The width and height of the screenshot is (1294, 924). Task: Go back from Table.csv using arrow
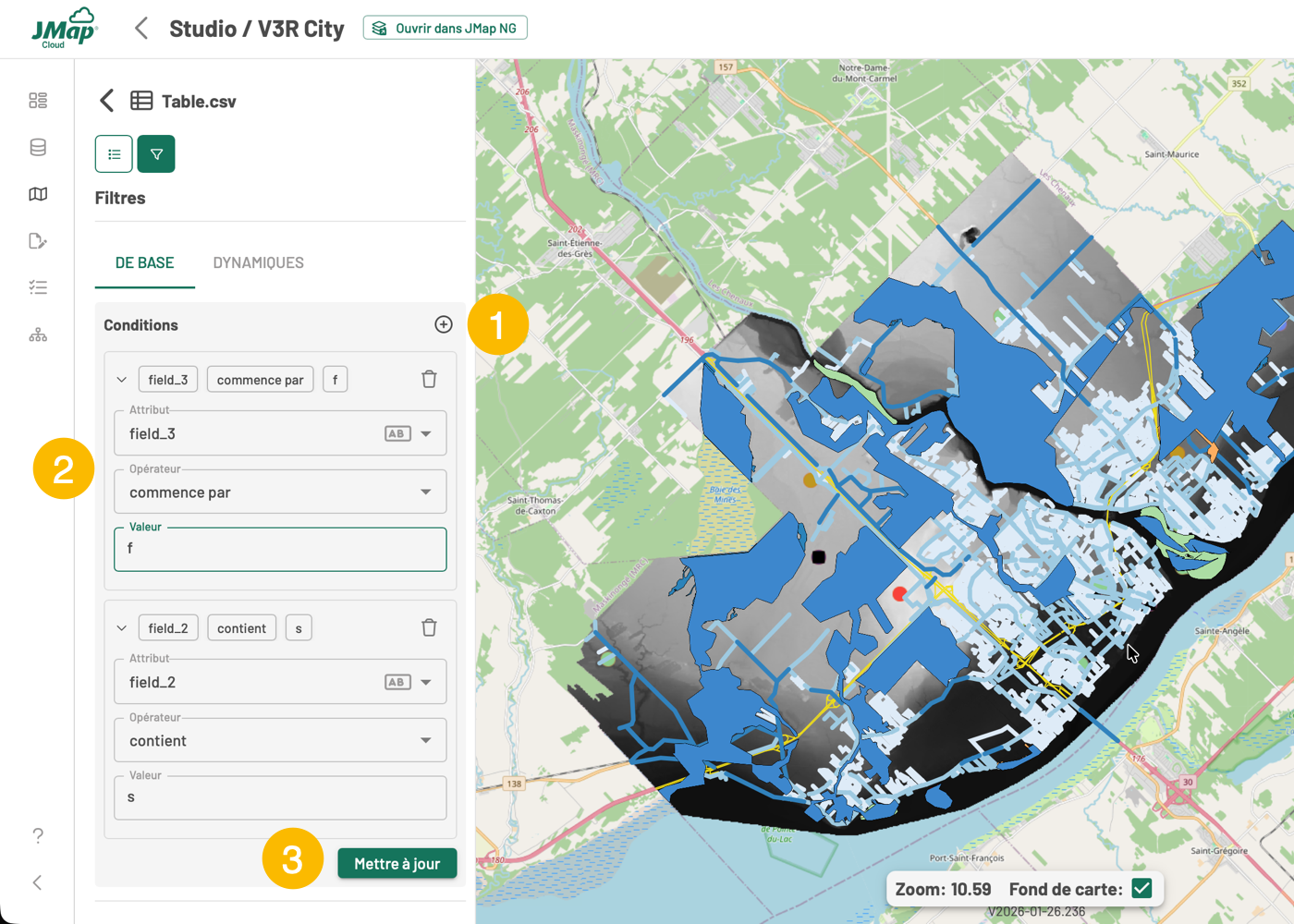(107, 101)
